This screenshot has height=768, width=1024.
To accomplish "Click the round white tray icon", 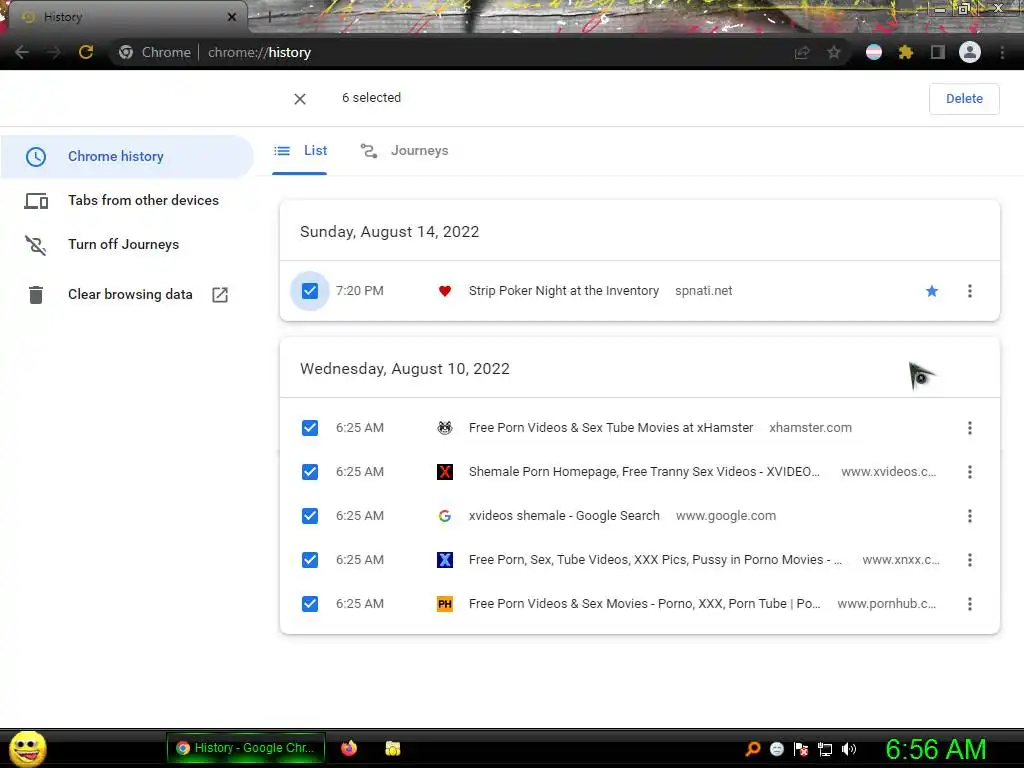I will (x=776, y=749).
